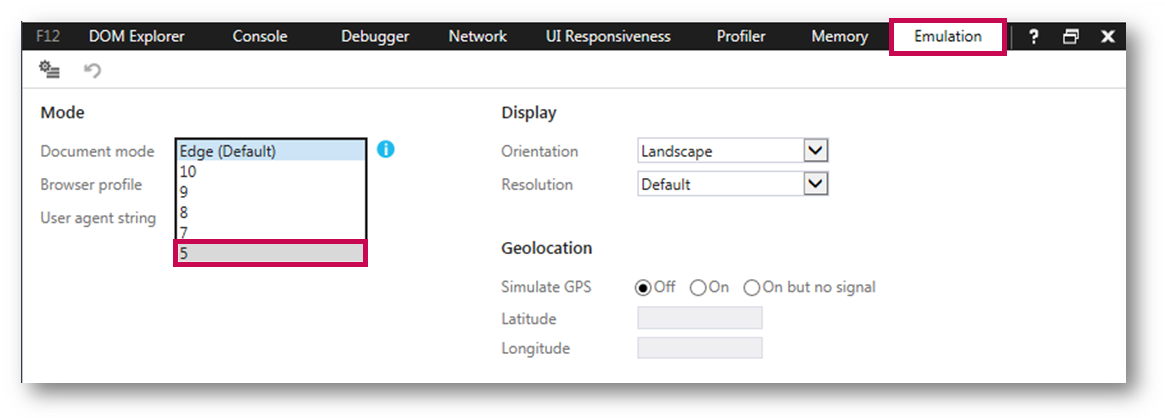Select document mode 7

click(x=271, y=232)
